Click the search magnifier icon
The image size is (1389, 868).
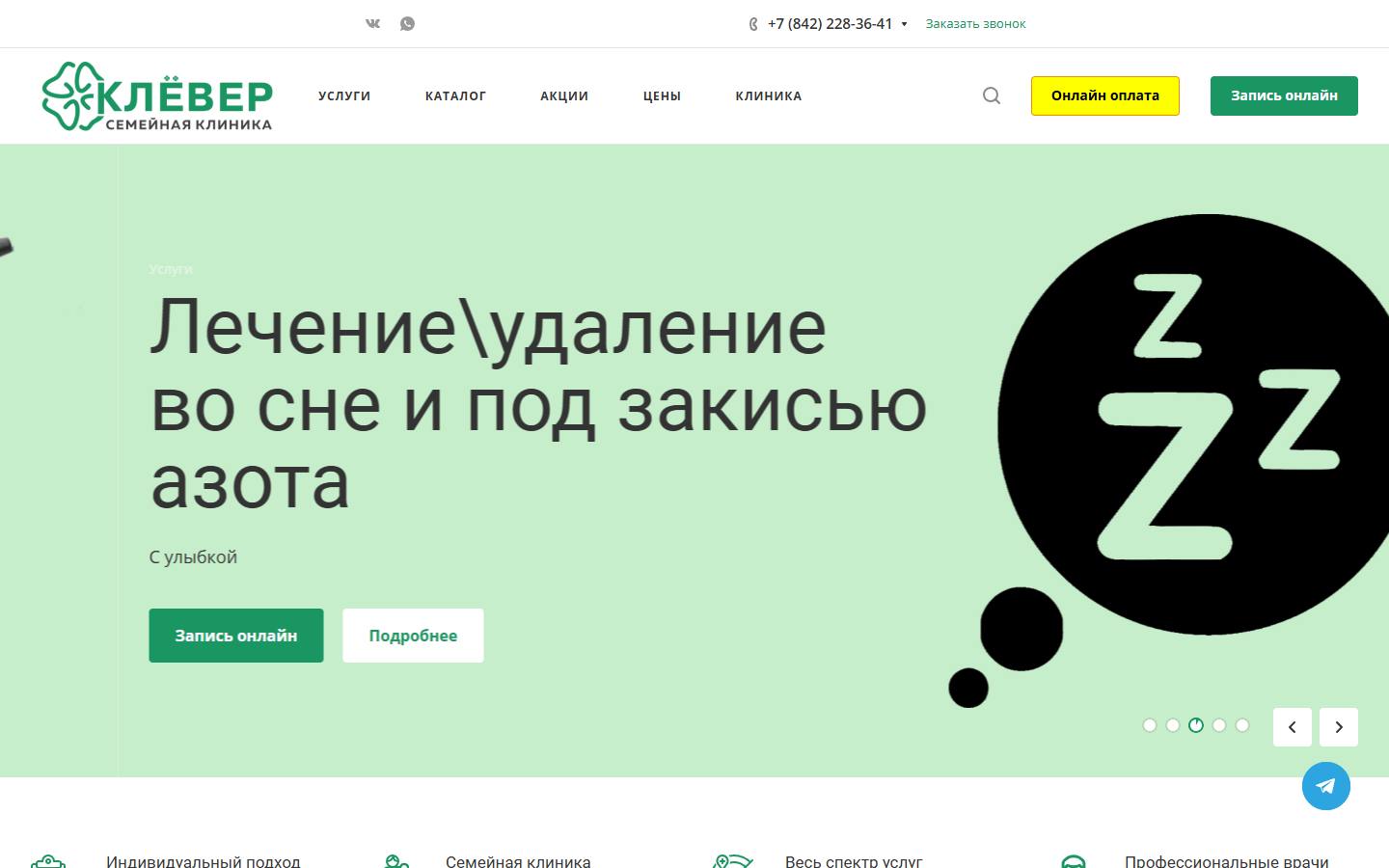pyautogui.click(x=992, y=95)
